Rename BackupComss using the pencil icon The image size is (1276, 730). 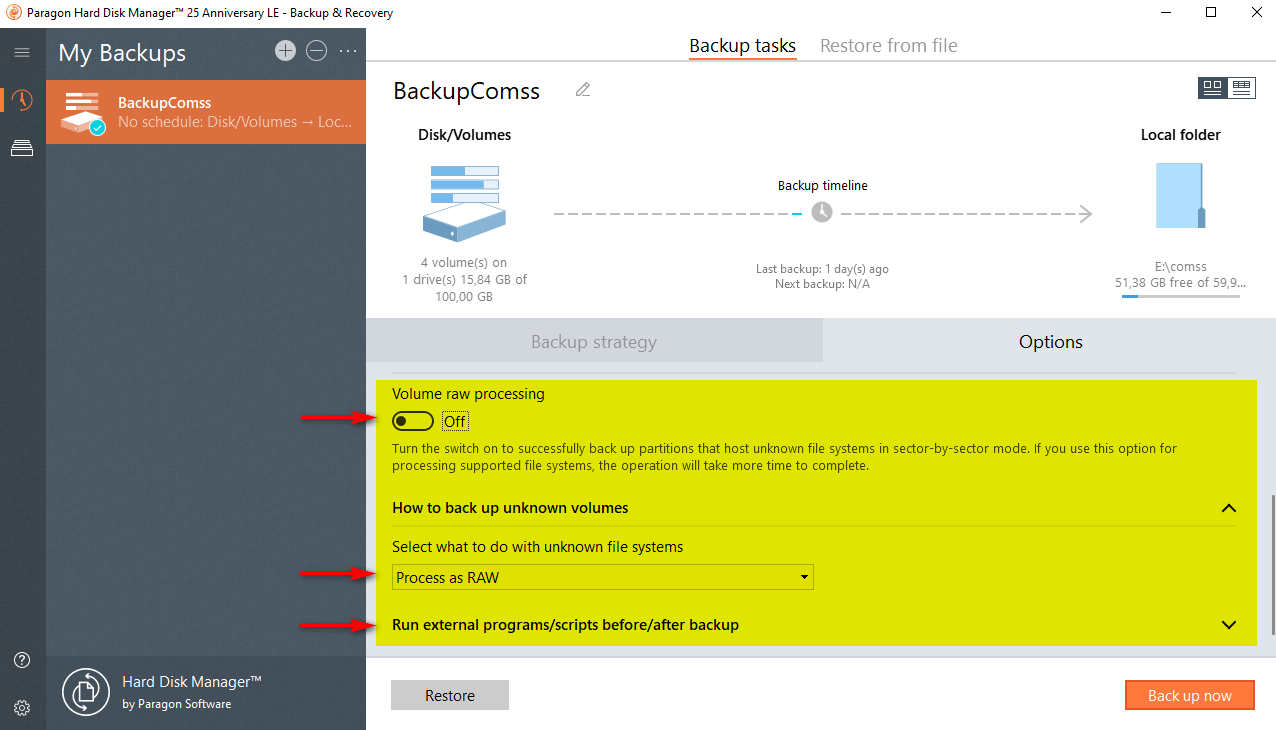click(x=583, y=90)
